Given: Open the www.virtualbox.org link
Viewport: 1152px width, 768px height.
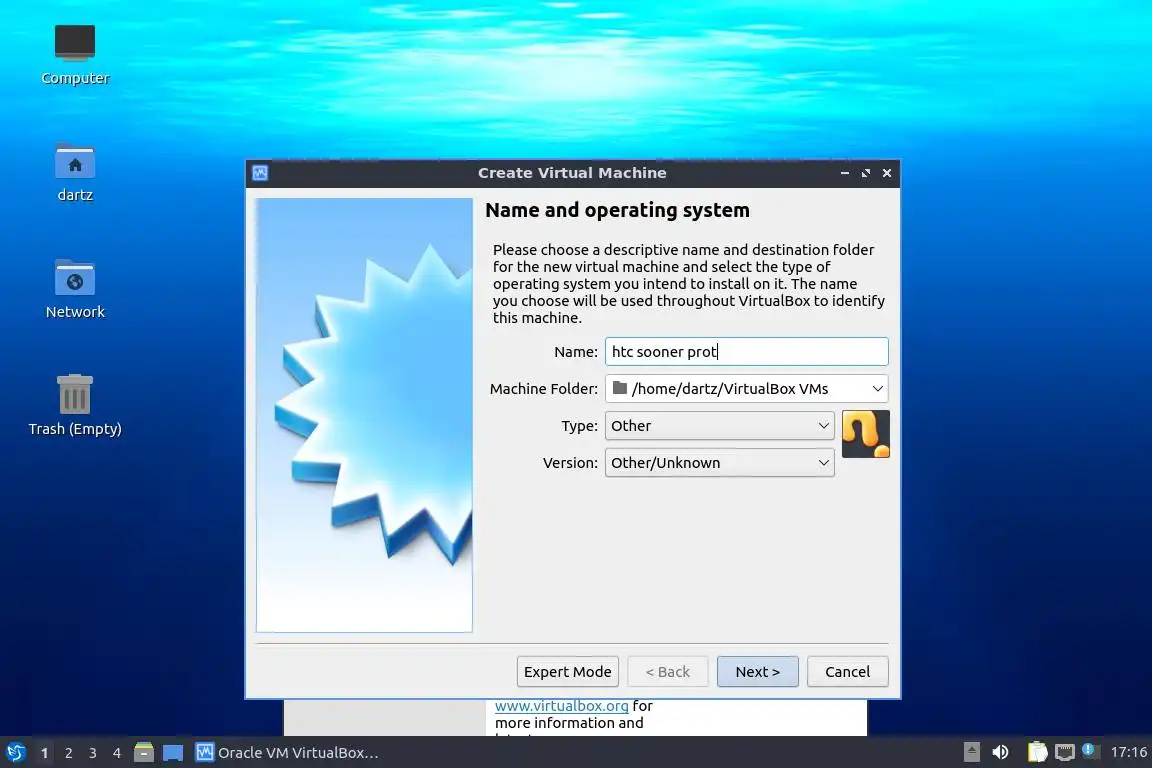Looking at the screenshot, I should 561,706.
